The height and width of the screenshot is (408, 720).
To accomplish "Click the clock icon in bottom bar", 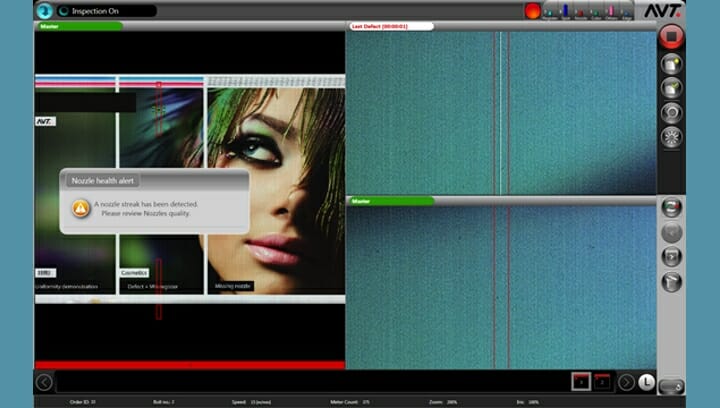I will [x=646, y=382].
